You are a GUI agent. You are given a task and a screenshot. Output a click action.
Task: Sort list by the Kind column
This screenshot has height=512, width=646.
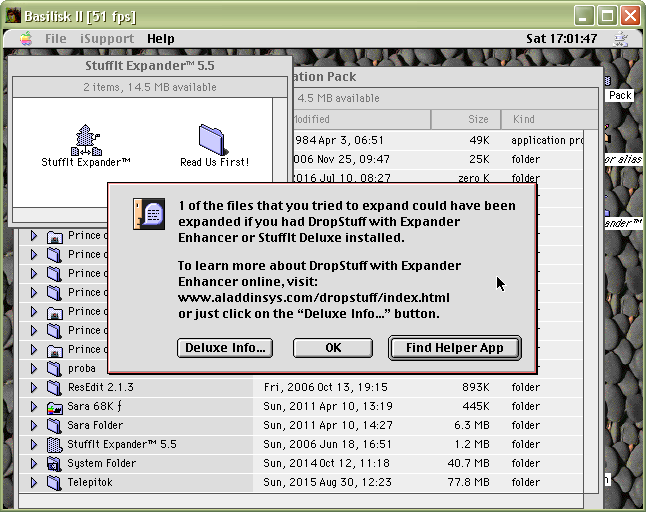[x=550, y=119]
